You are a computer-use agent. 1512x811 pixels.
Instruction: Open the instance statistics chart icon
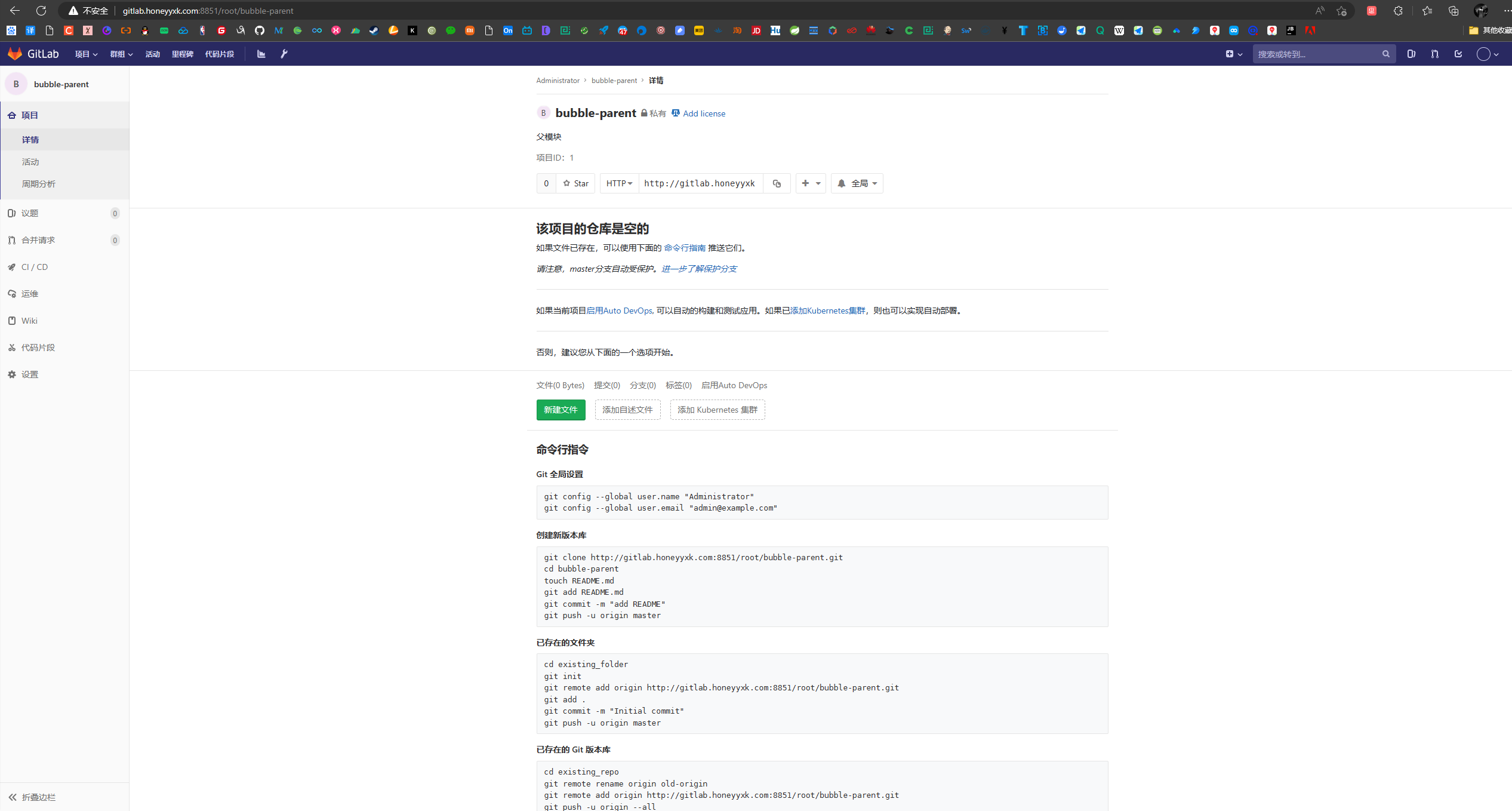click(x=261, y=54)
